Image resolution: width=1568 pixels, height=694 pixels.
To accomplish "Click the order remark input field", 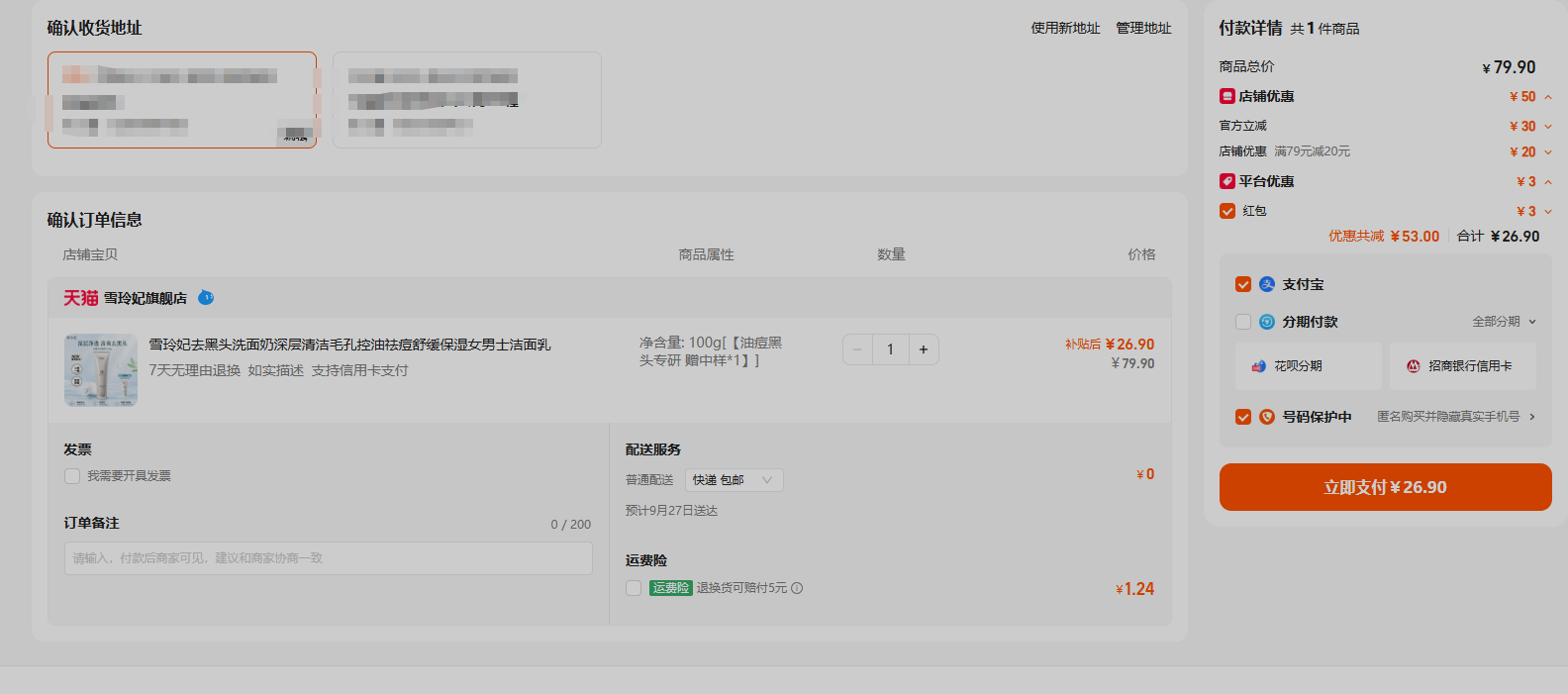I will point(329,558).
